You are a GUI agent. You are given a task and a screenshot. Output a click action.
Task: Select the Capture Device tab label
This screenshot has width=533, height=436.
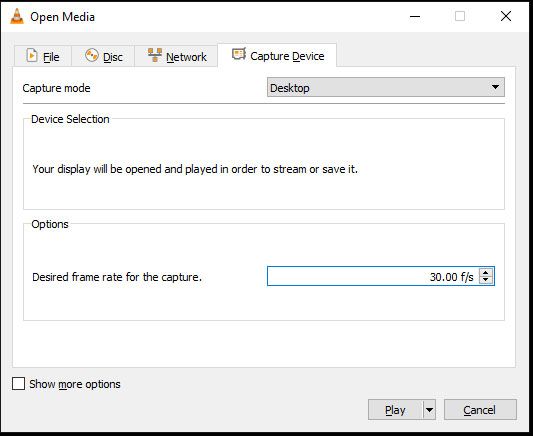287,56
